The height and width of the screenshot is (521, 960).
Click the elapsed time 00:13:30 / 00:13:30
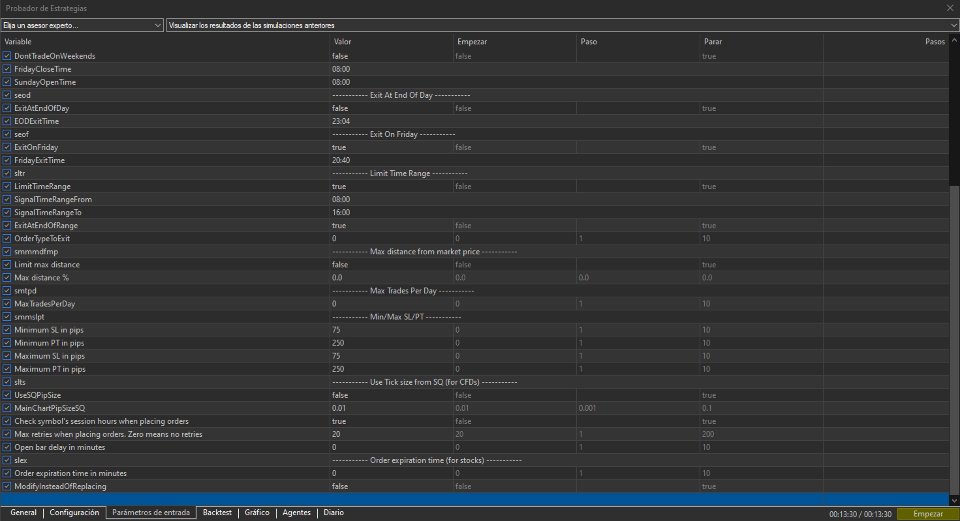coord(860,514)
